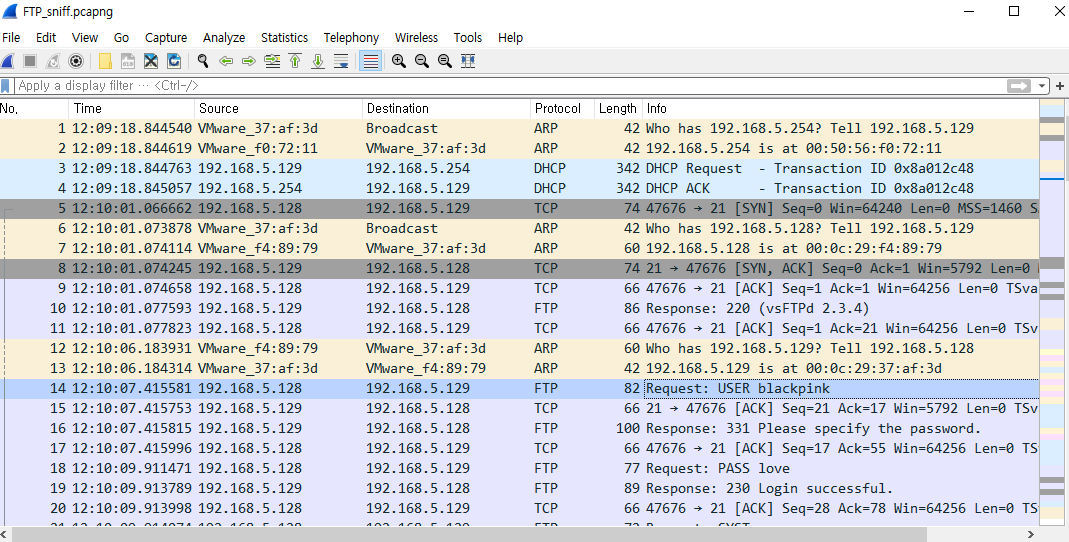Screen dimensions: 1069x542
Task: Open the display filter history dropdown
Action: 1042,86
